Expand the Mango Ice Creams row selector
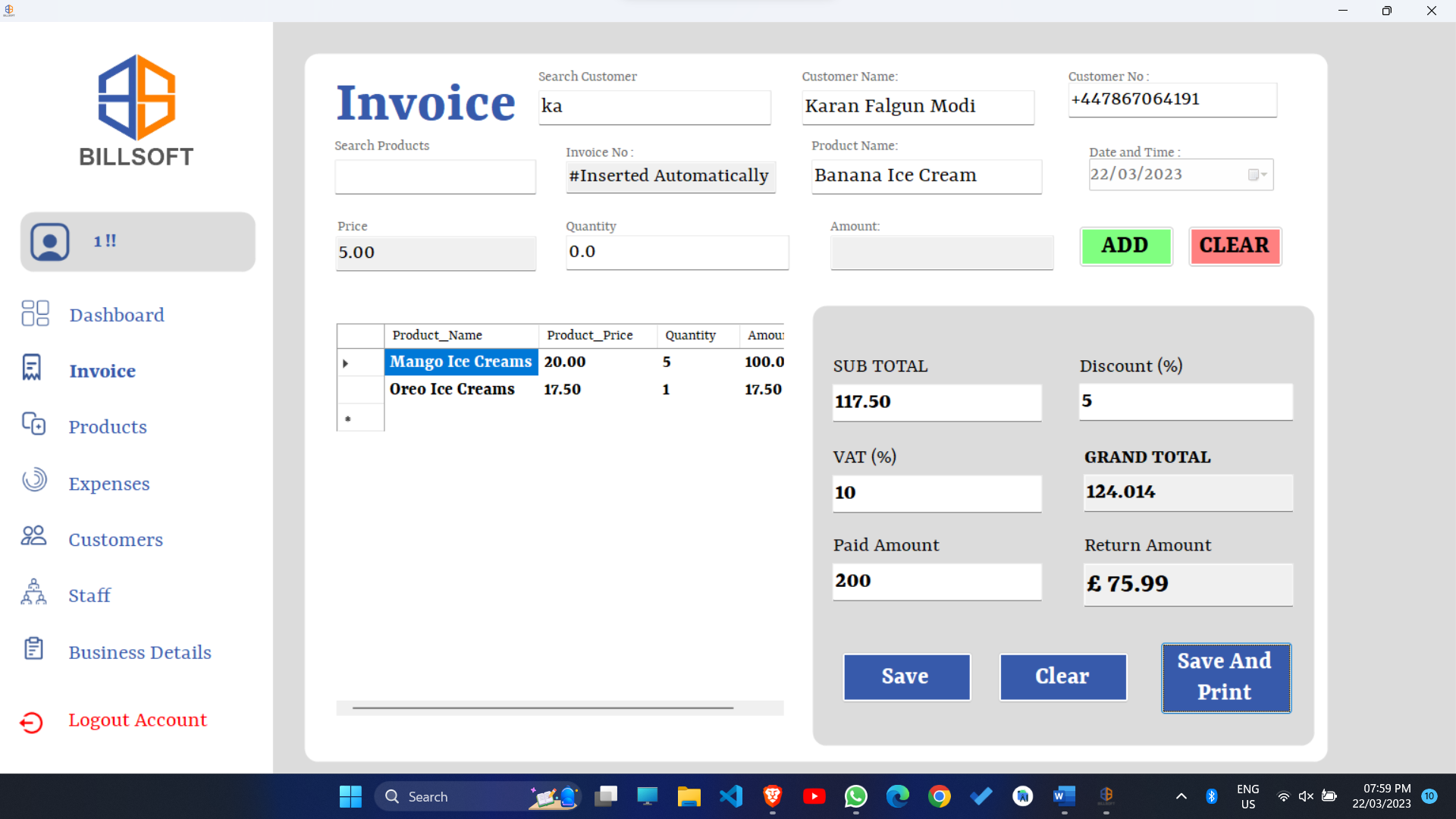This screenshot has height=819, width=1456. [347, 362]
